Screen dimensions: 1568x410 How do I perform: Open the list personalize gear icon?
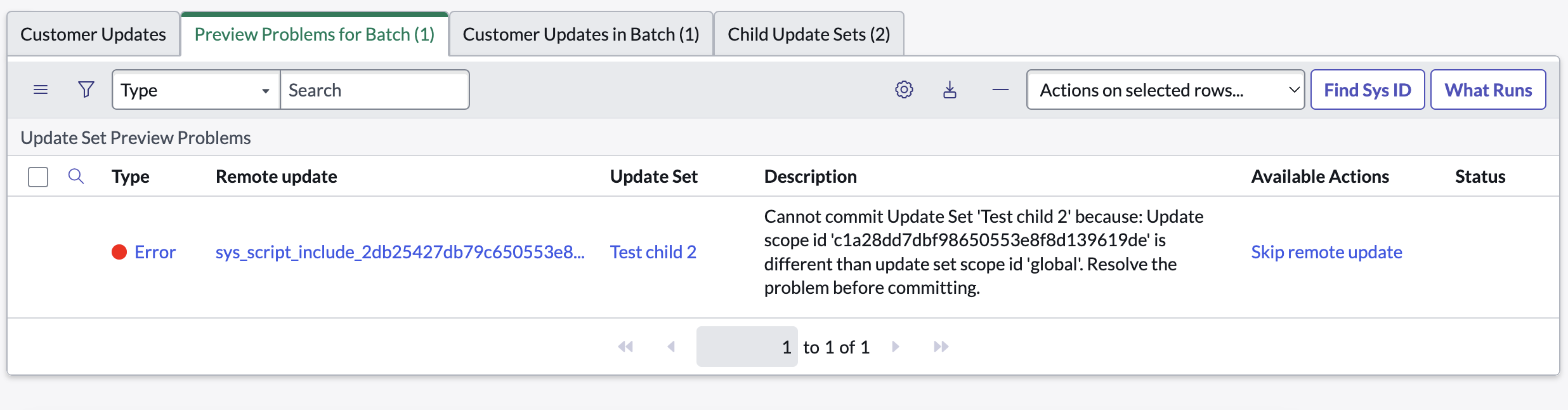(904, 89)
